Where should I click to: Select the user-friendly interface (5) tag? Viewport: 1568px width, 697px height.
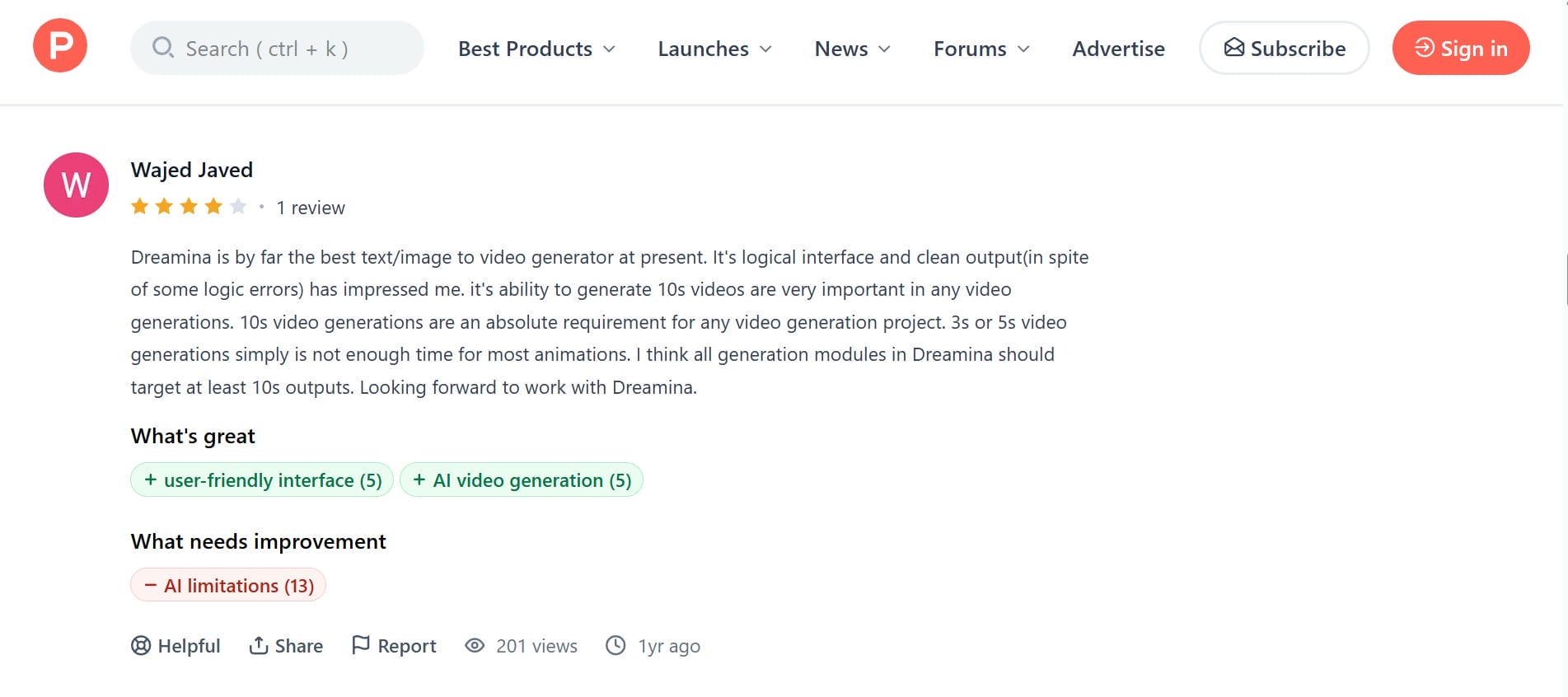point(262,479)
